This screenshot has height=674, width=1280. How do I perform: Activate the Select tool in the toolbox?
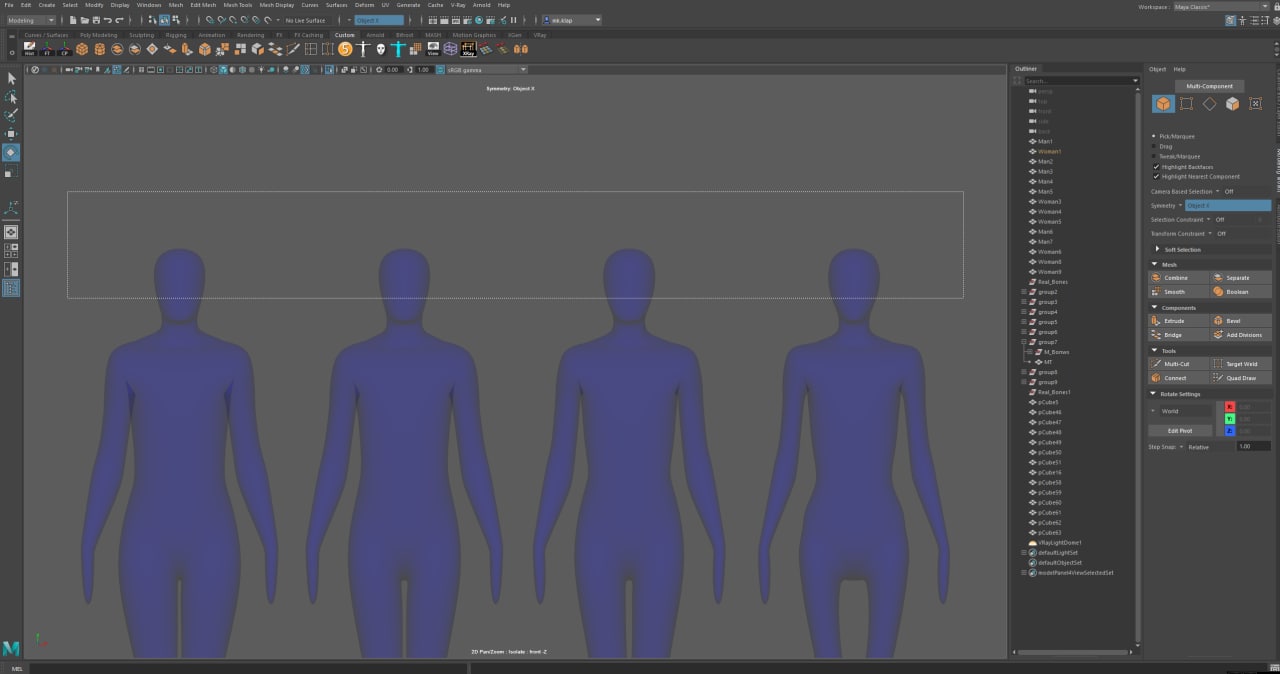tap(11, 78)
